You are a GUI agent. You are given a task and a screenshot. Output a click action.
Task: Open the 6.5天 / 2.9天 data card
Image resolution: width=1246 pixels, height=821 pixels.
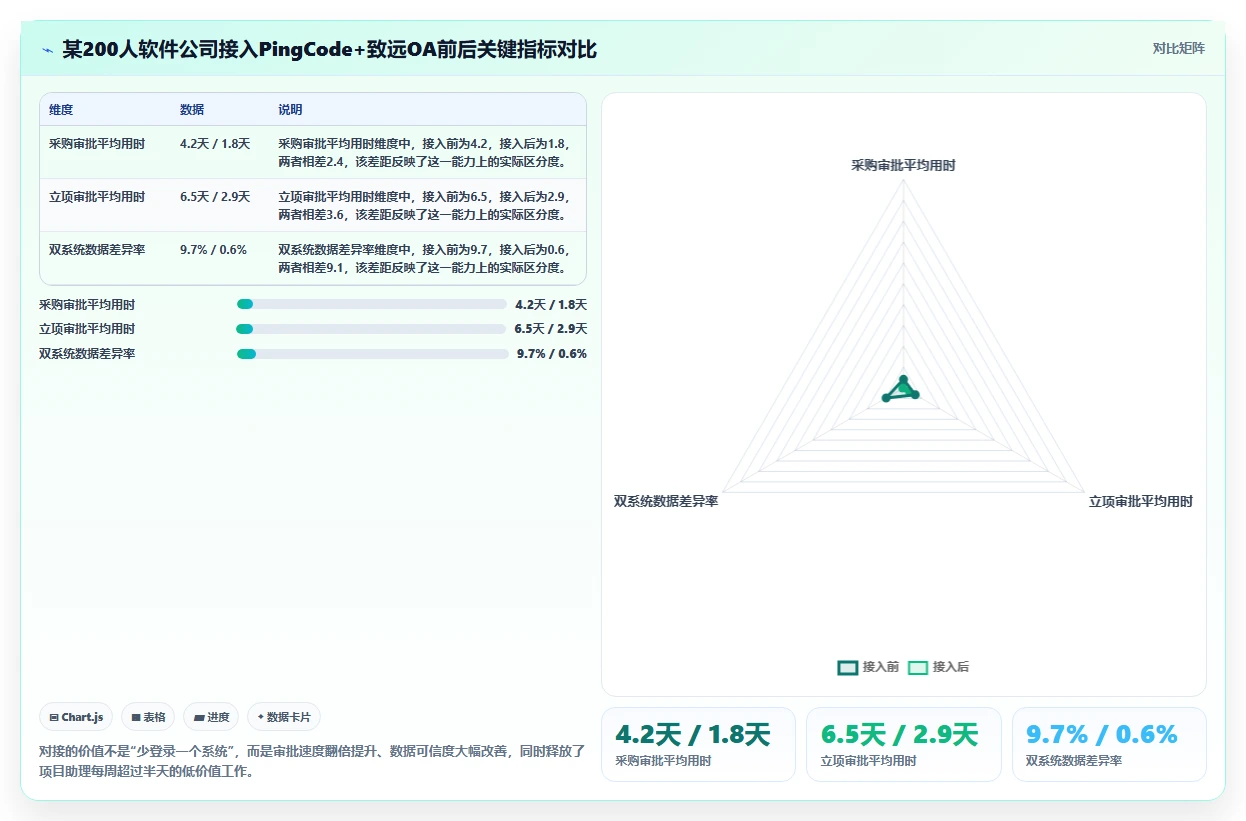tap(903, 744)
